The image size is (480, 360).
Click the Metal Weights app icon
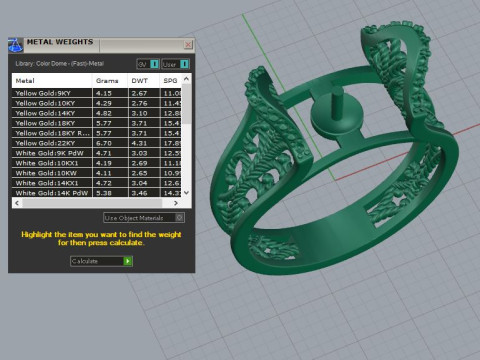pyautogui.click(x=15, y=45)
